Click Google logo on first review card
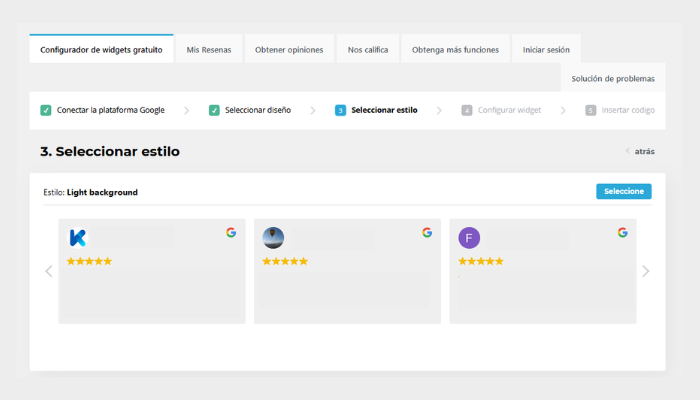The width and height of the screenshot is (700, 400). (231, 233)
